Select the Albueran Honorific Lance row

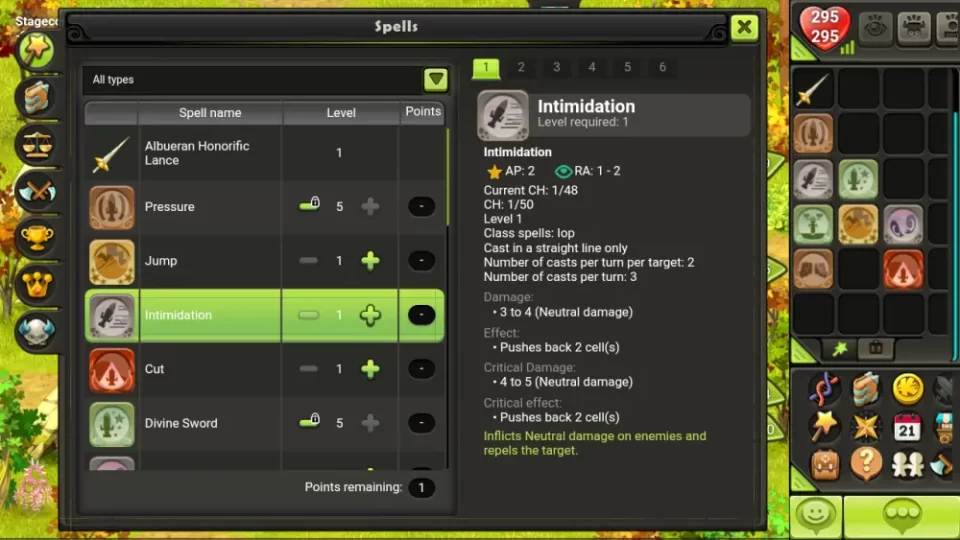264,153
